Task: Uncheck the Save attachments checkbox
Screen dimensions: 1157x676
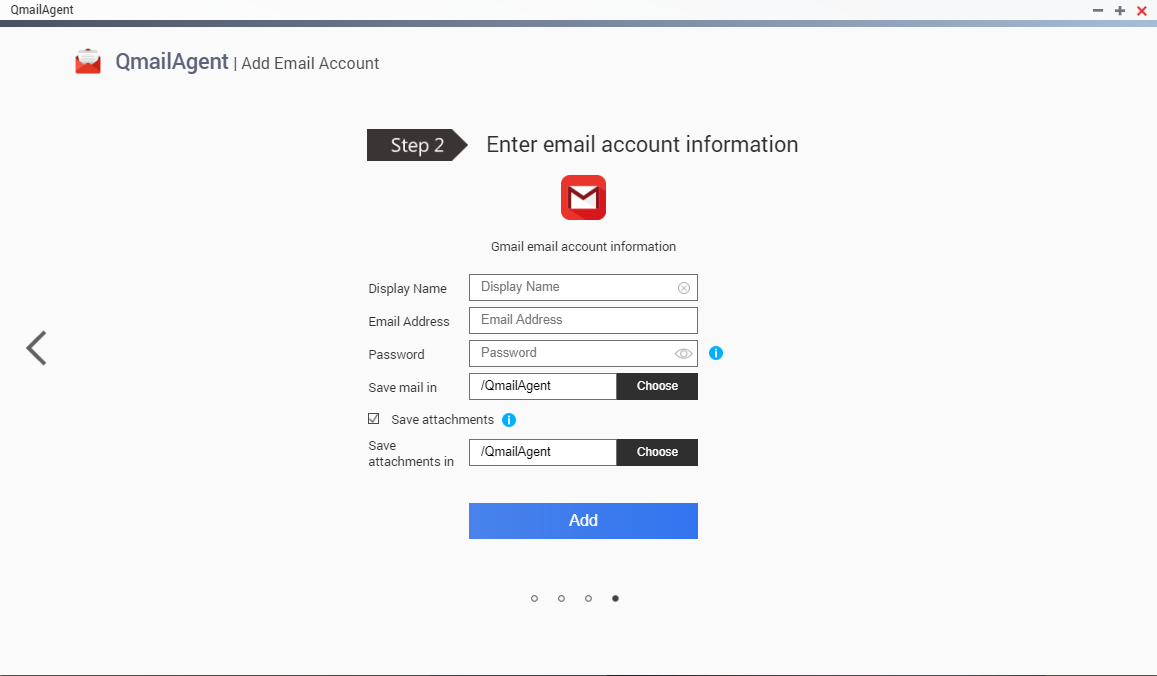Action: (x=373, y=418)
